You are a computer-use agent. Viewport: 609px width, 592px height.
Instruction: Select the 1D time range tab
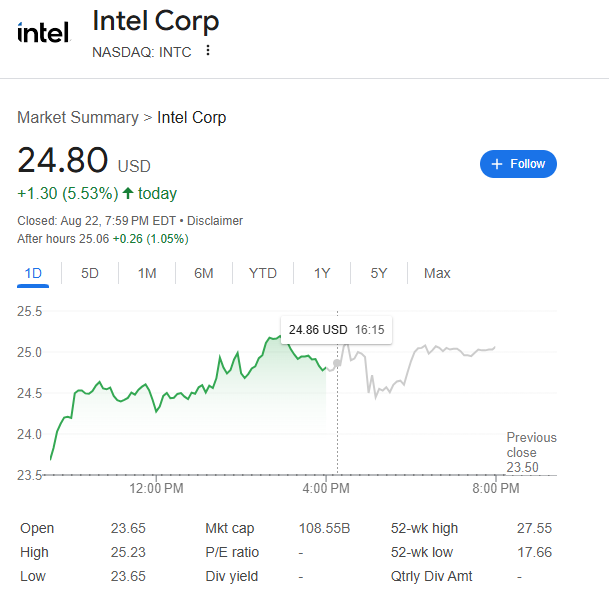coord(33,273)
